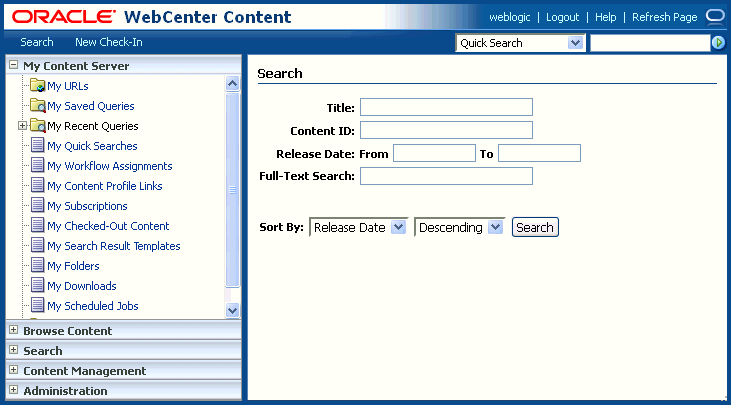Collapse the My Content Server tray
Image resolution: width=731 pixels, height=405 pixels.
13,65
